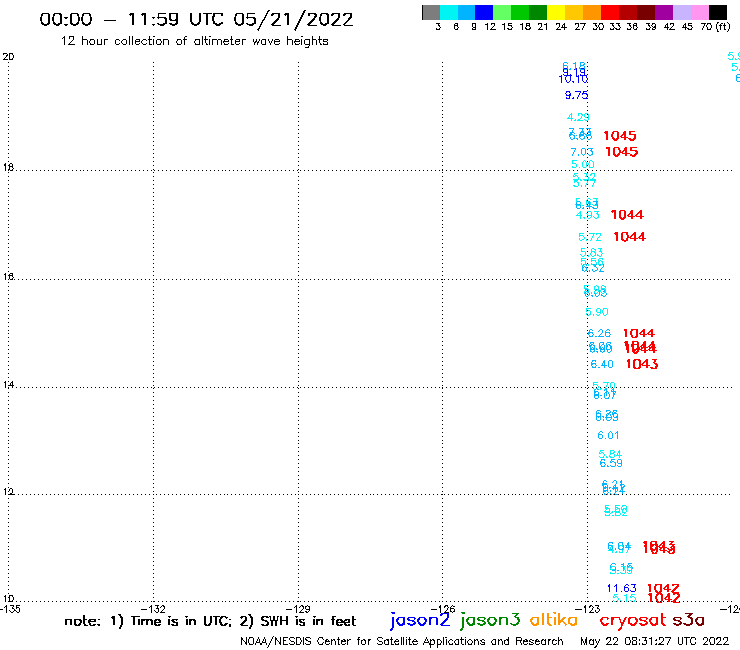740x650 pixels.
Task: Click subtitle '12 hour collection of altimeter wave heights'
Action: [x=194, y=41]
